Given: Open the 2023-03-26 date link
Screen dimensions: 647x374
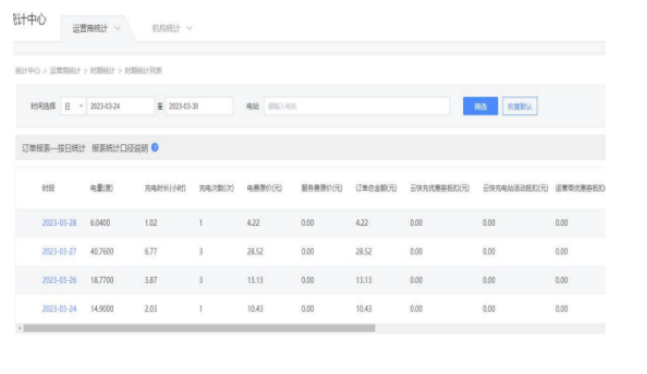Looking at the screenshot, I should click(59, 280).
